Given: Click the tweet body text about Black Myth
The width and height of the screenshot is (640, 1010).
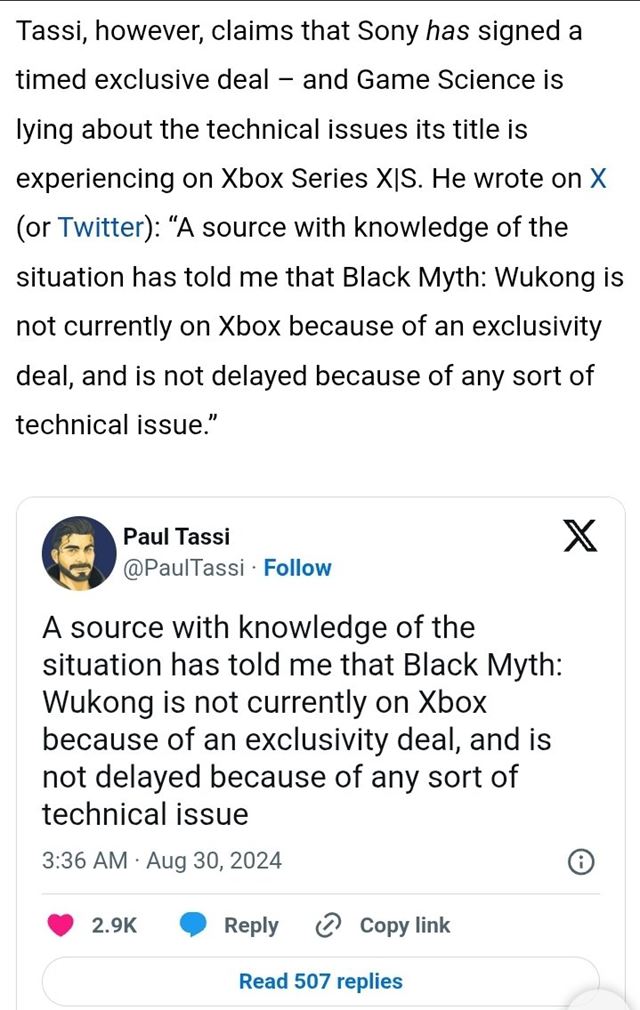Looking at the screenshot, I should coord(300,720).
